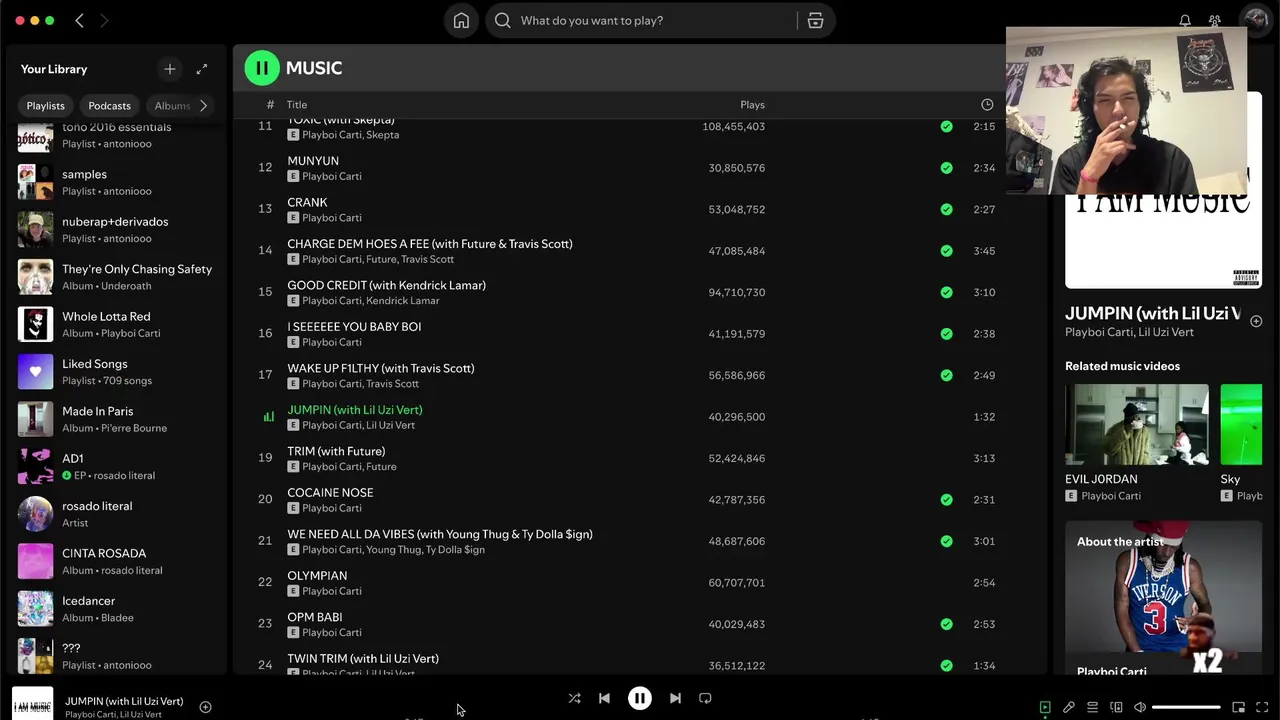Open the Home icon in top bar

[x=461, y=21]
